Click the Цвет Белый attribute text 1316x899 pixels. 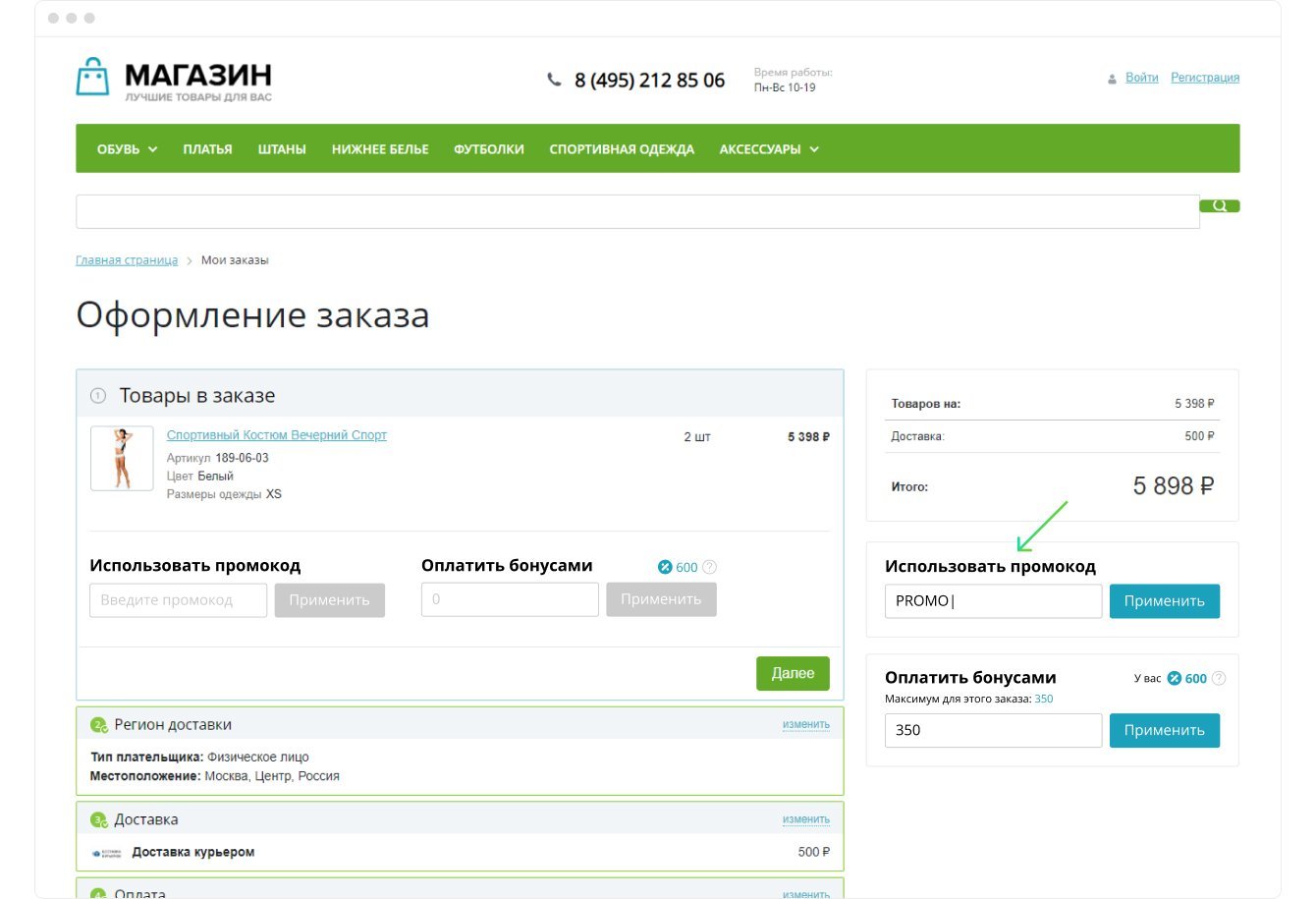coord(200,477)
